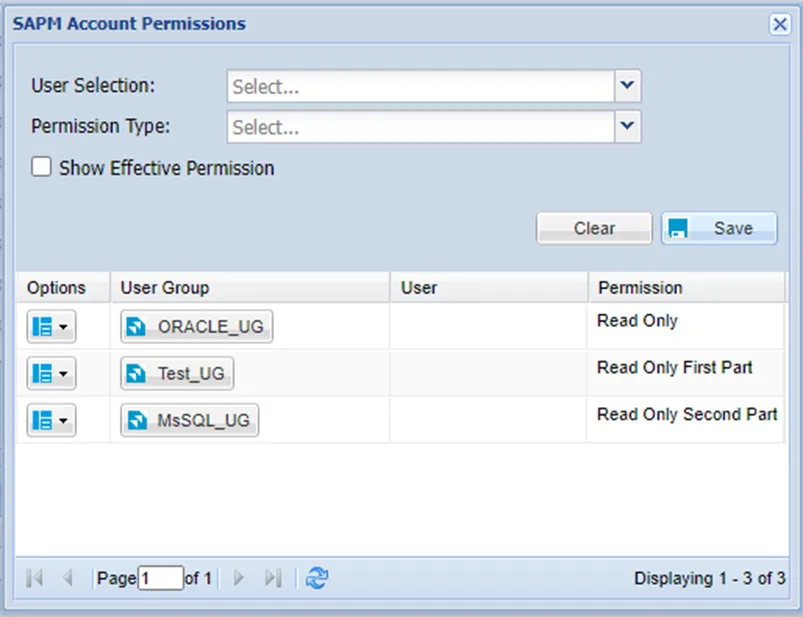Click the page number input box

click(x=160, y=578)
